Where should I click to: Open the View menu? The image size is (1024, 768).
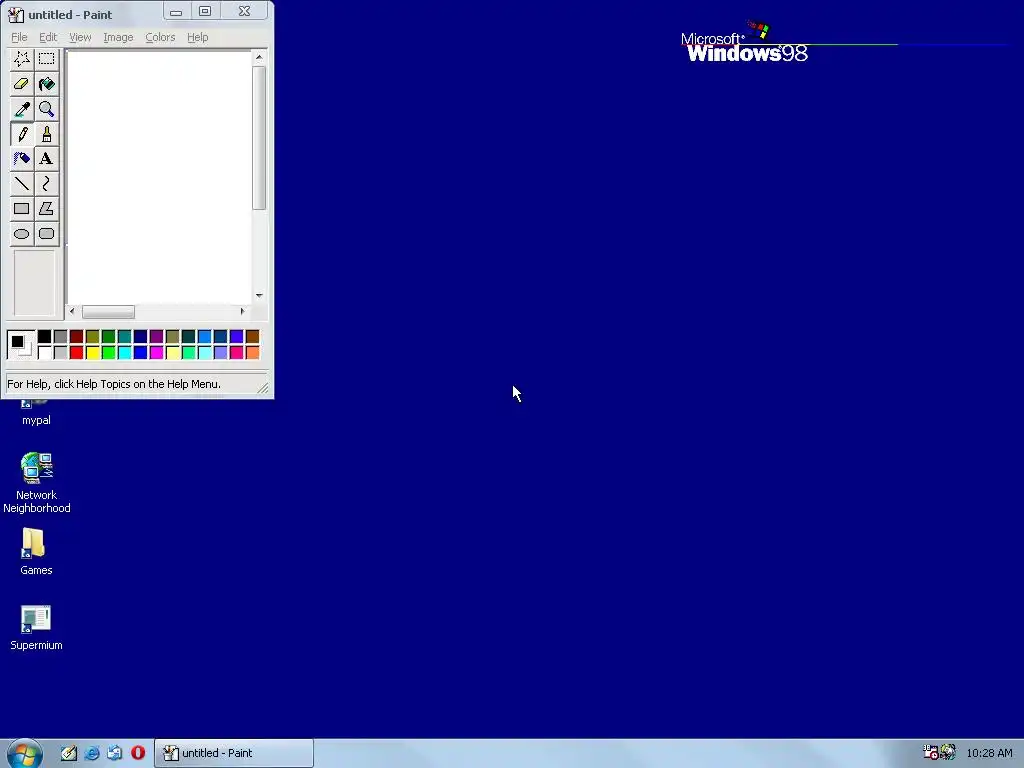coord(80,37)
